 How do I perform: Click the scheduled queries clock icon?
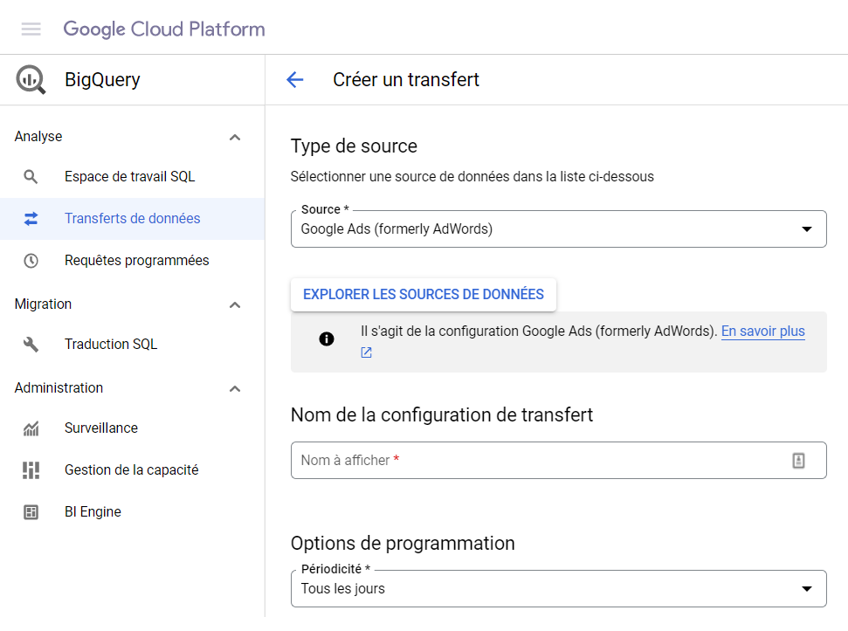[31, 261]
